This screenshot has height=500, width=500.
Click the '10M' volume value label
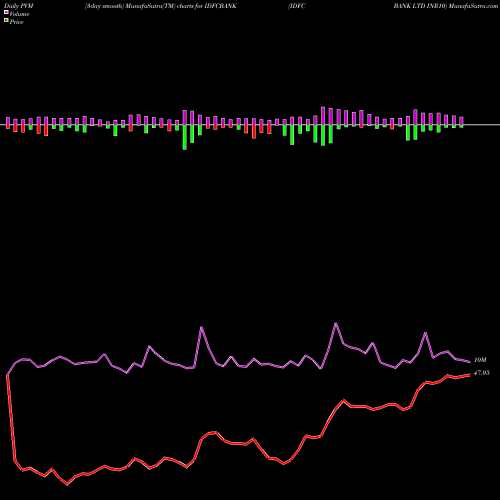[480, 360]
